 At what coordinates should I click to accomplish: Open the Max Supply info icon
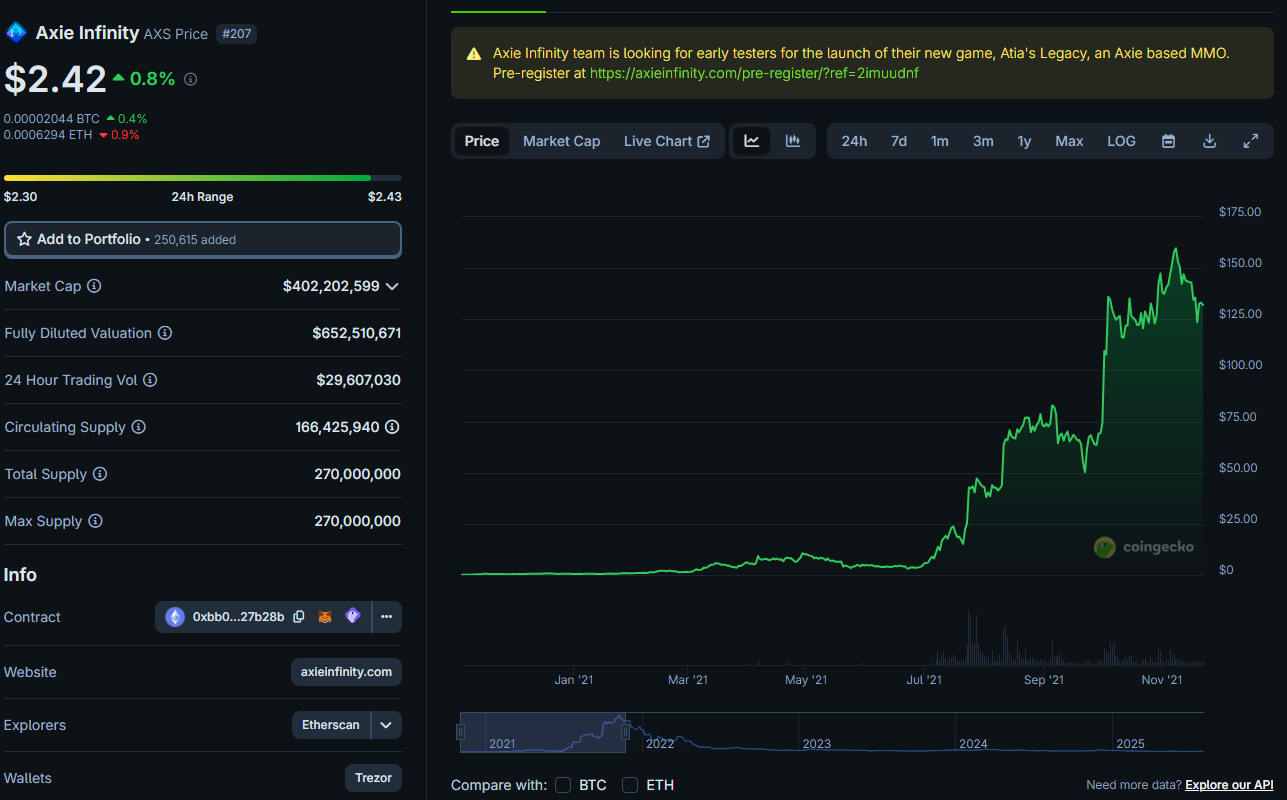(x=95, y=521)
